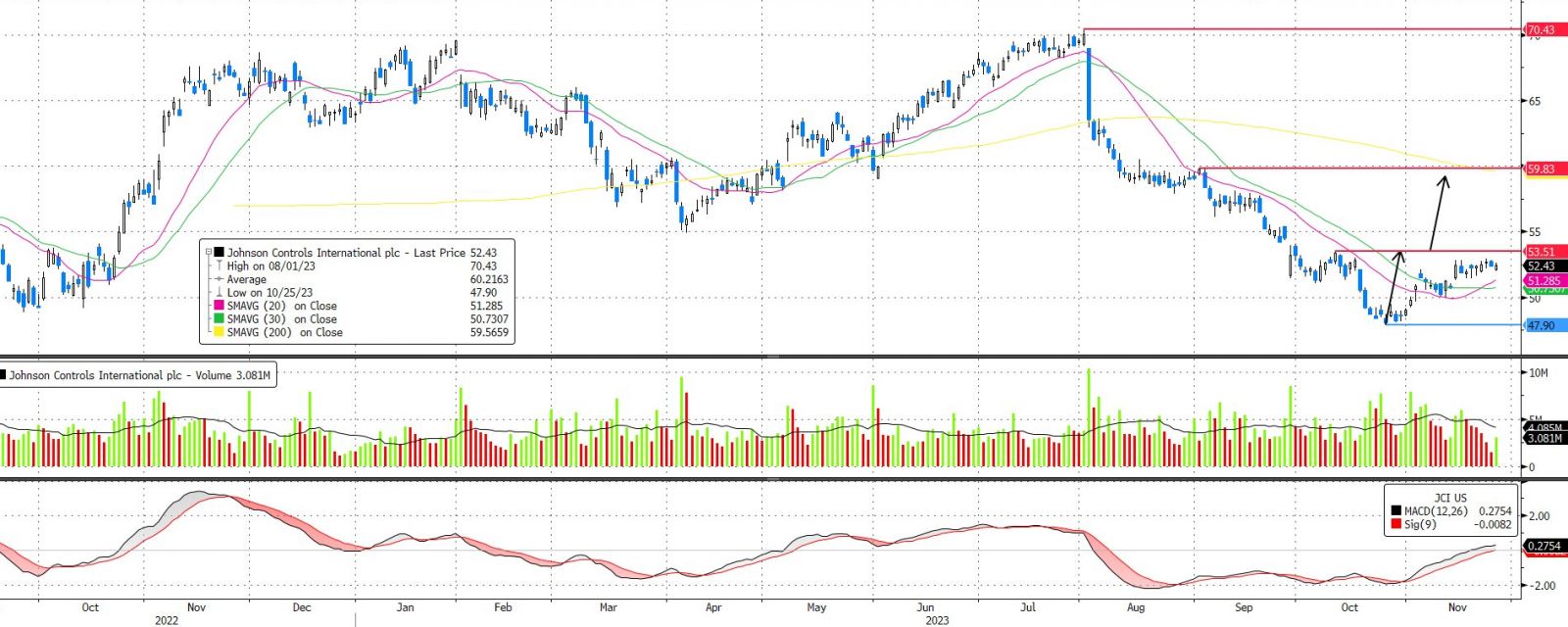
Task: Click Last Price value 52.43 in legend
Action: 483,253
